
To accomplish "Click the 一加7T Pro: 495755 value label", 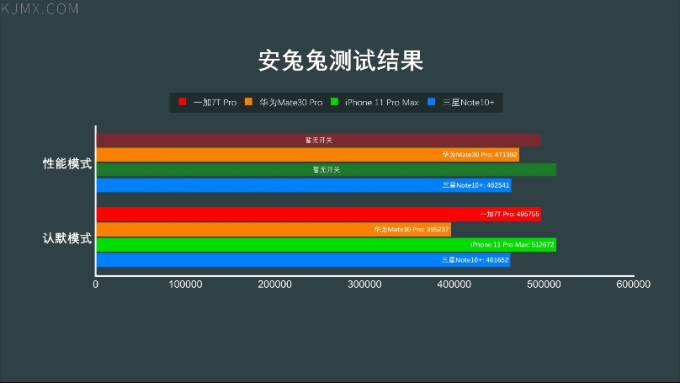I will click(x=510, y=214).
